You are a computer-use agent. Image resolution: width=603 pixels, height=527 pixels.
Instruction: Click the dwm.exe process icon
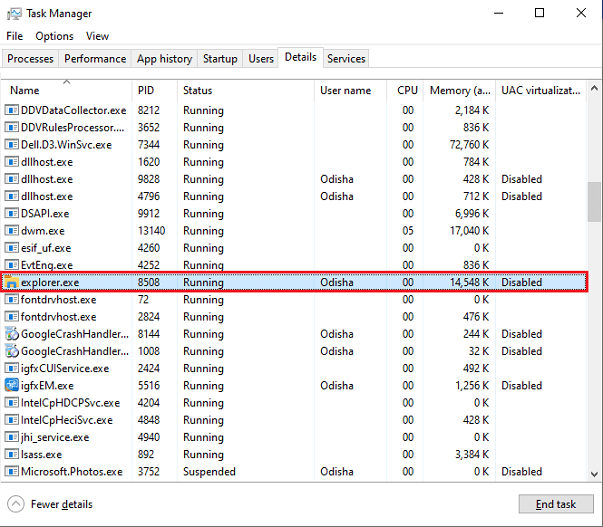pos(11,231)
